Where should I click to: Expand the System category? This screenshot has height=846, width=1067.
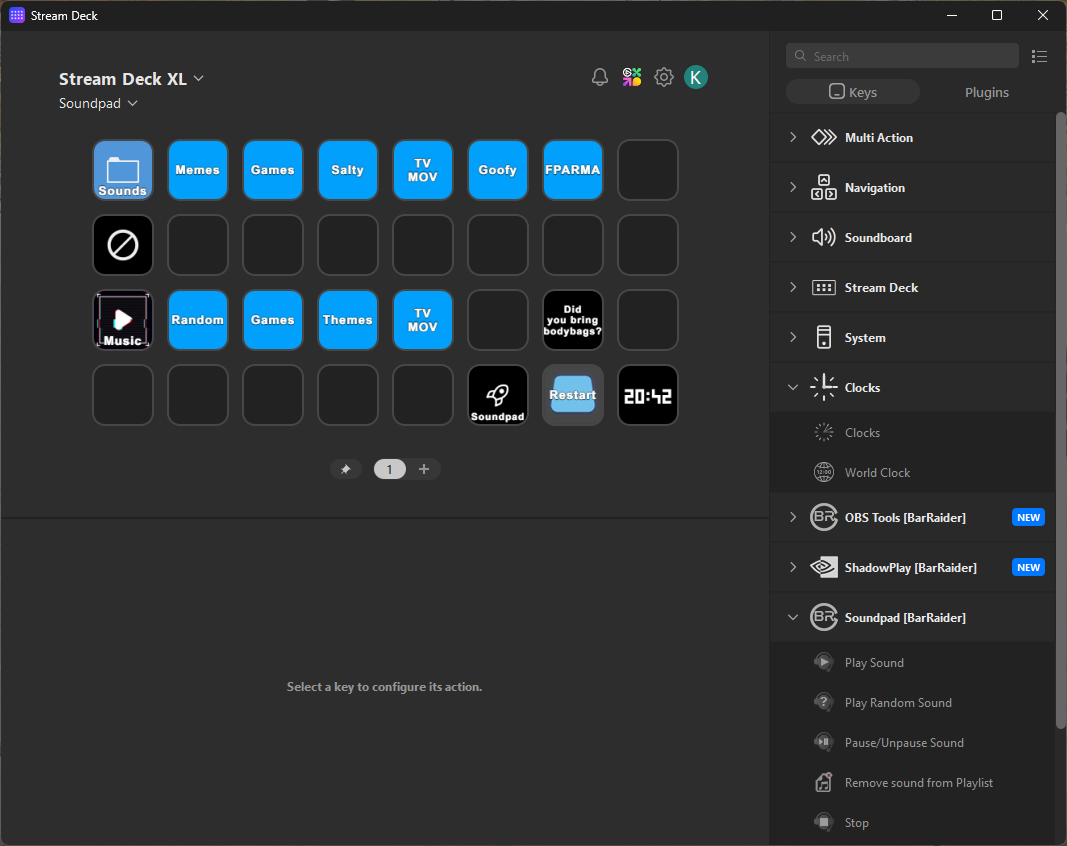[913, 338]
